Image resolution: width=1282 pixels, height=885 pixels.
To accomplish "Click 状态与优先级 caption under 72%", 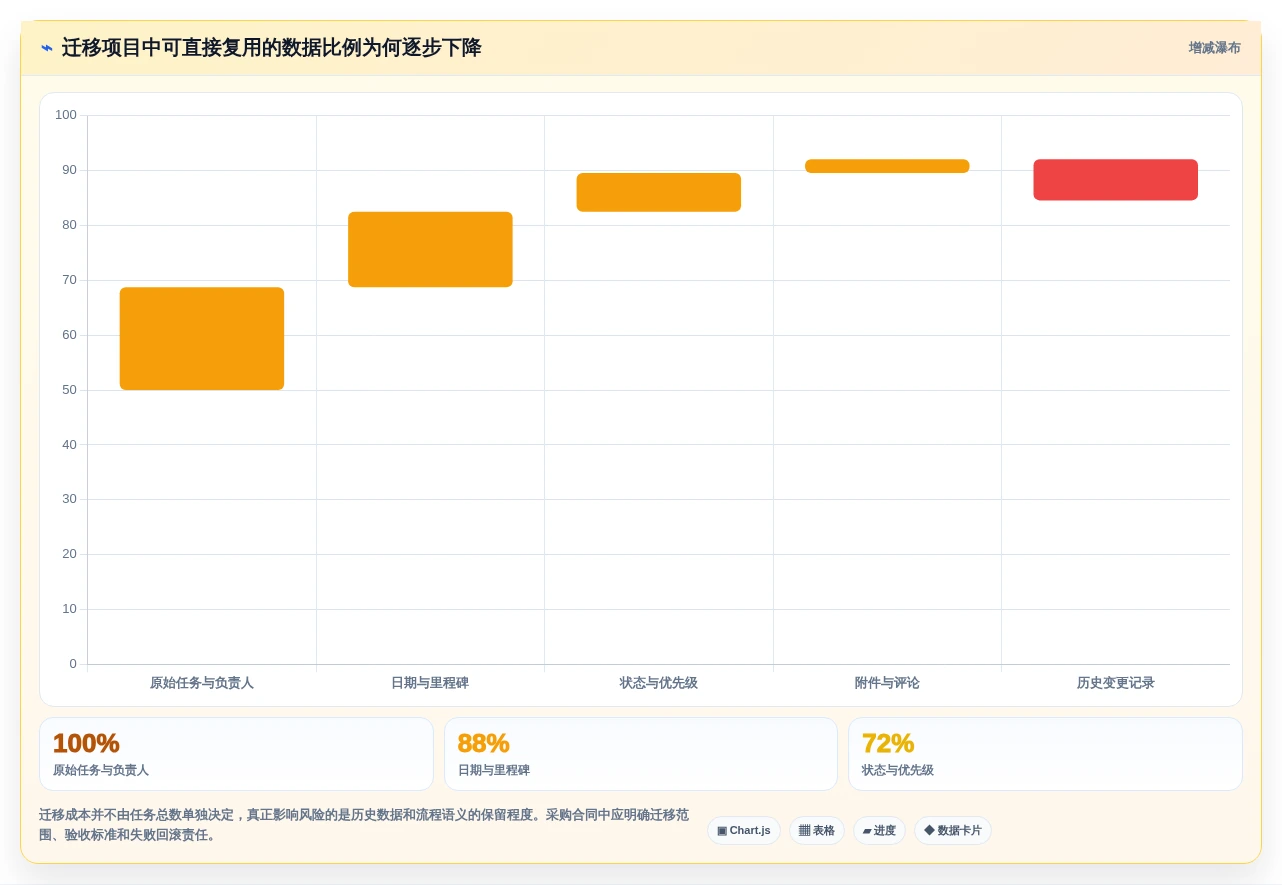I will click(x=898, y=771).
